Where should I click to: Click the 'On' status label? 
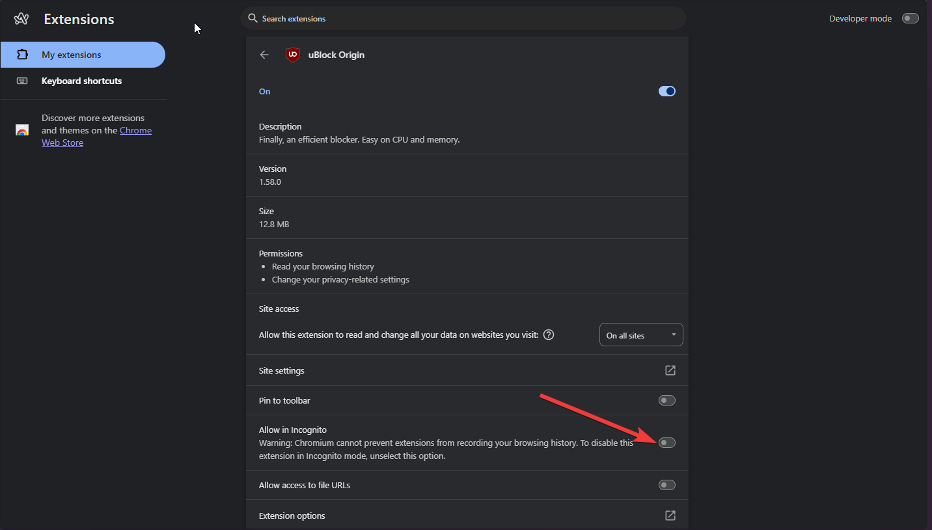point(265,92)
